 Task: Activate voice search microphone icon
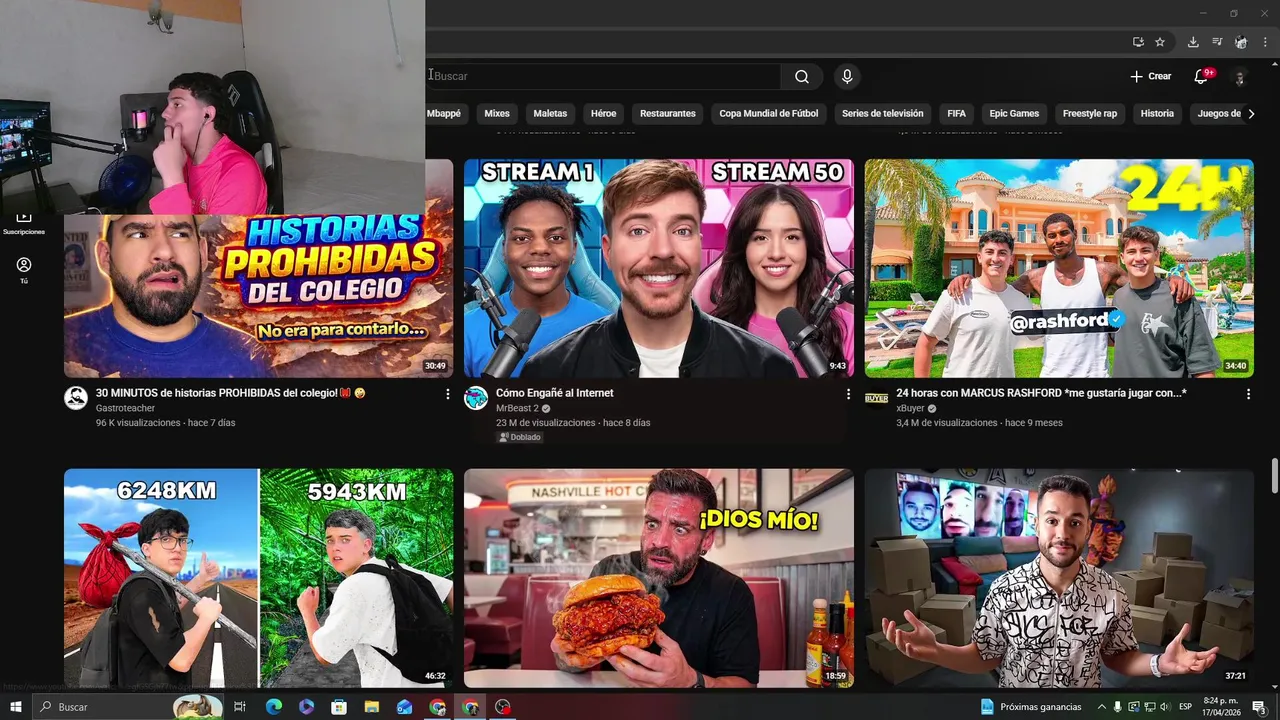pos(847,76)
